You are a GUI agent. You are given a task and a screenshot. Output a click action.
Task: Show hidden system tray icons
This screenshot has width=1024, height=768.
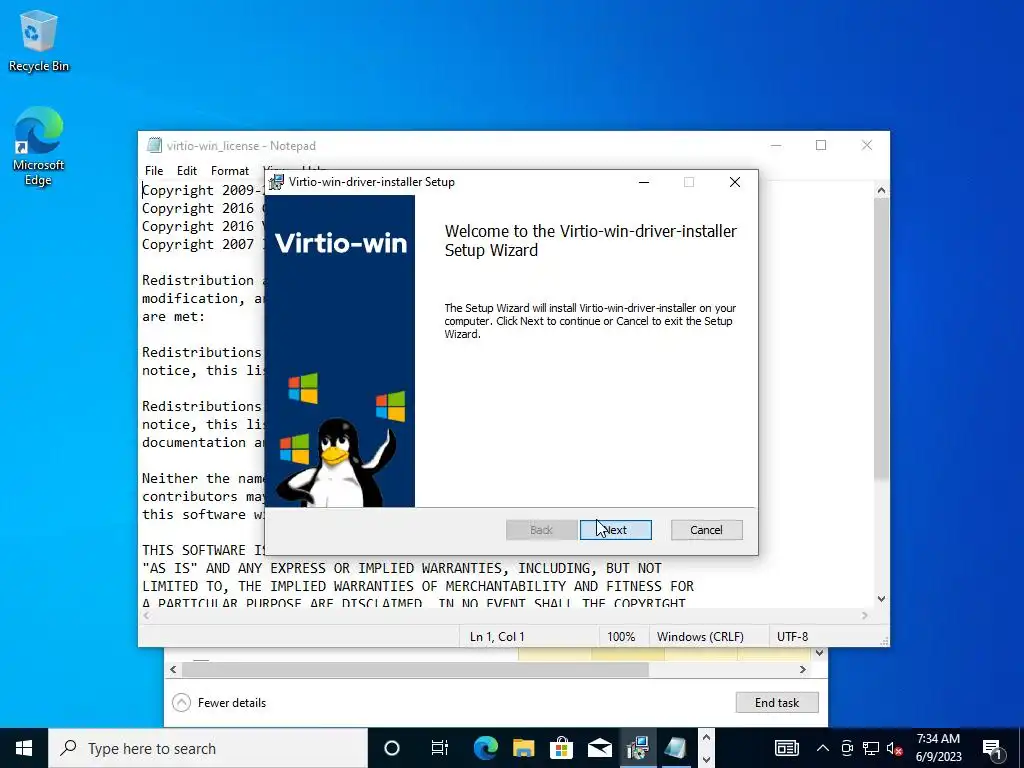(x=823, y=748)
